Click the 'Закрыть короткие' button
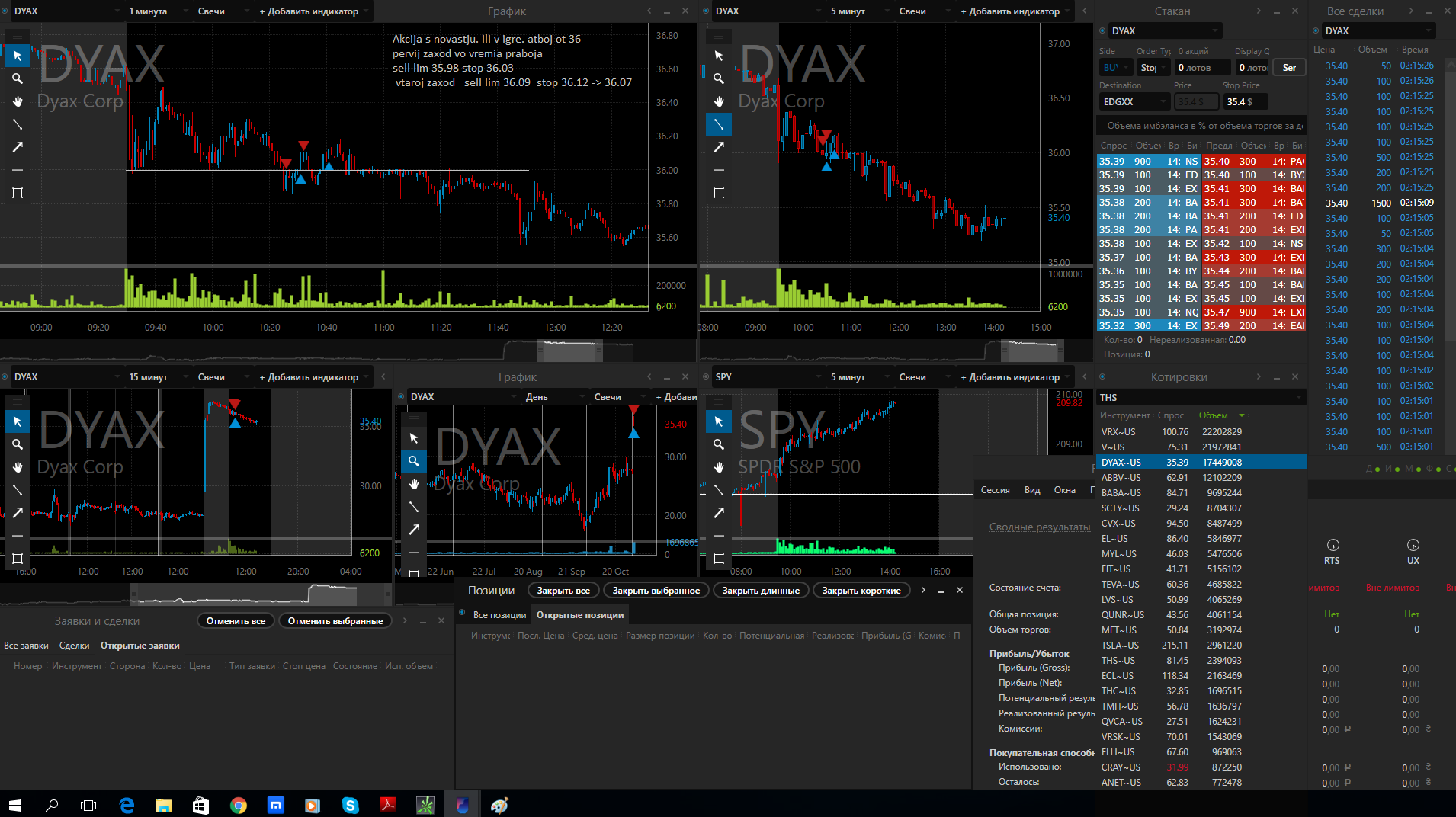Viewport: 1456px width, 817px height. (x=861, y=591)
